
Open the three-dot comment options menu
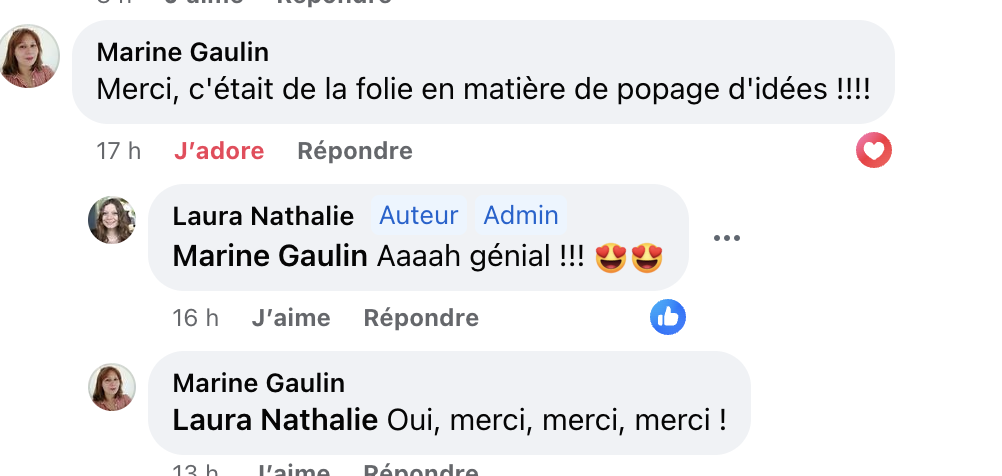pyautogui.click(x=727, y=238)
